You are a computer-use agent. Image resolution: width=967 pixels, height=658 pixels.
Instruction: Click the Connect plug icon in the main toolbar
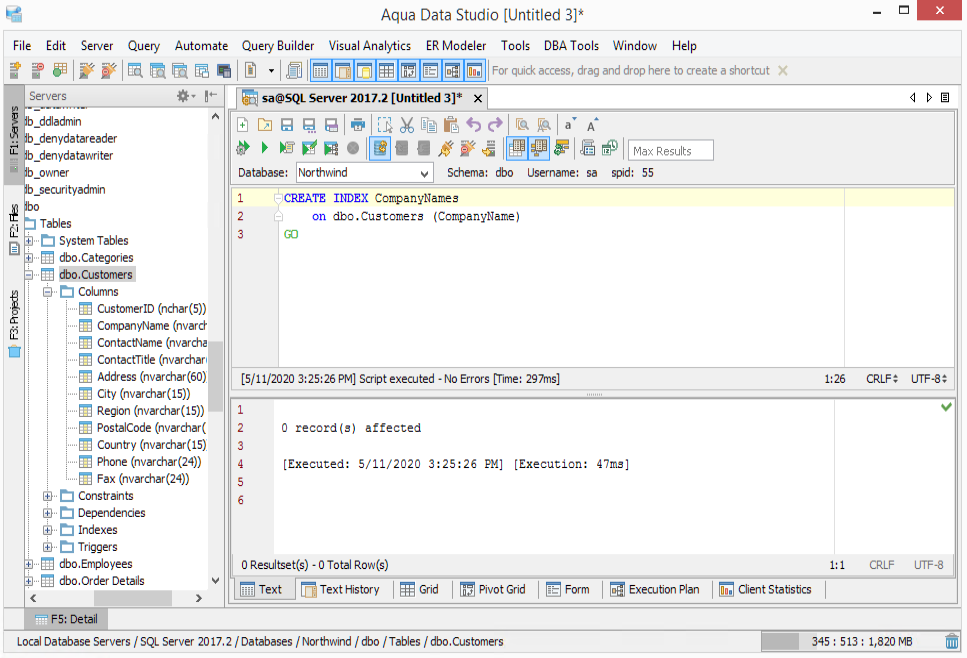[x=86, y=70]
